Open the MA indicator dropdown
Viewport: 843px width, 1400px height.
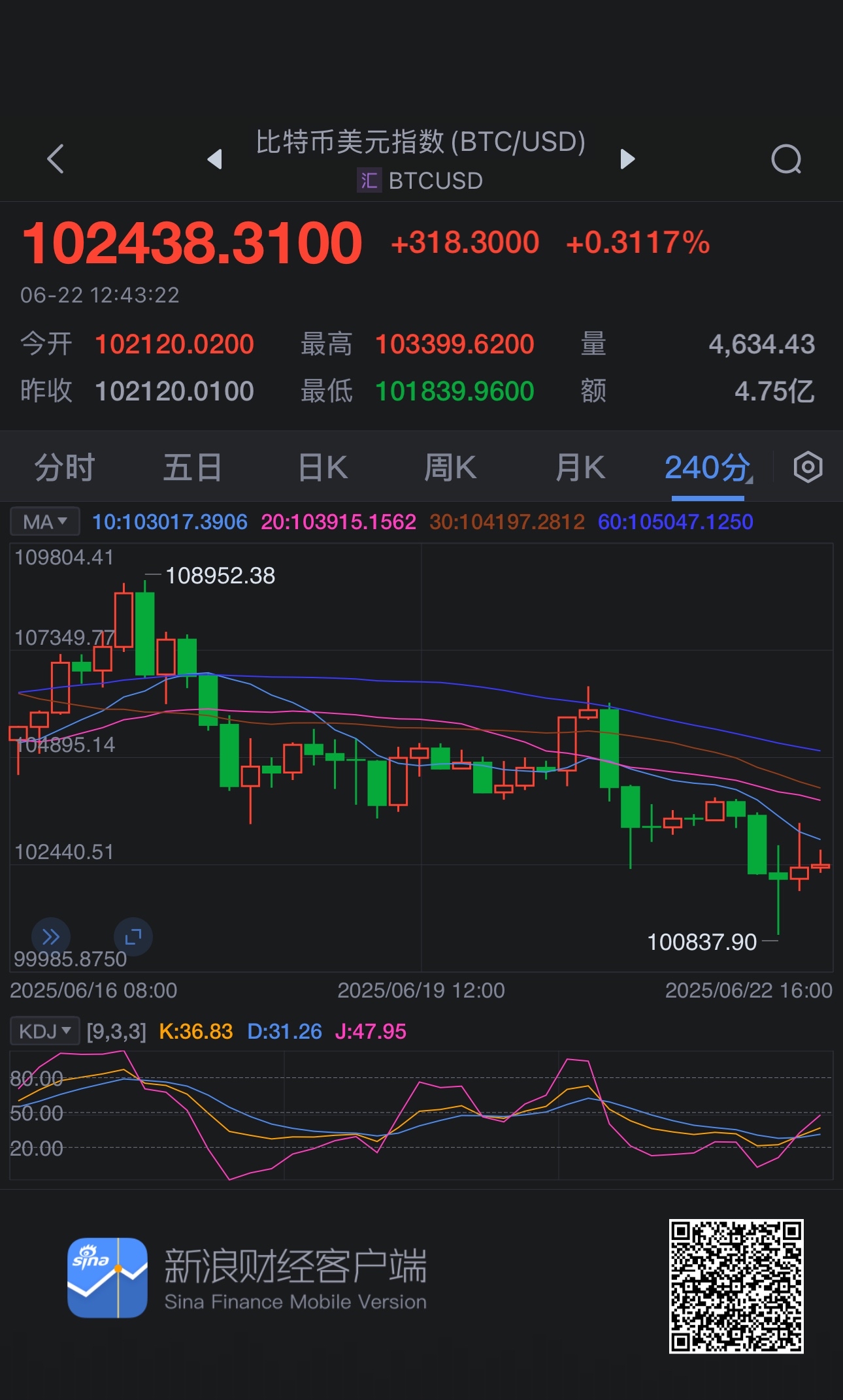click(x=45, y=522)
